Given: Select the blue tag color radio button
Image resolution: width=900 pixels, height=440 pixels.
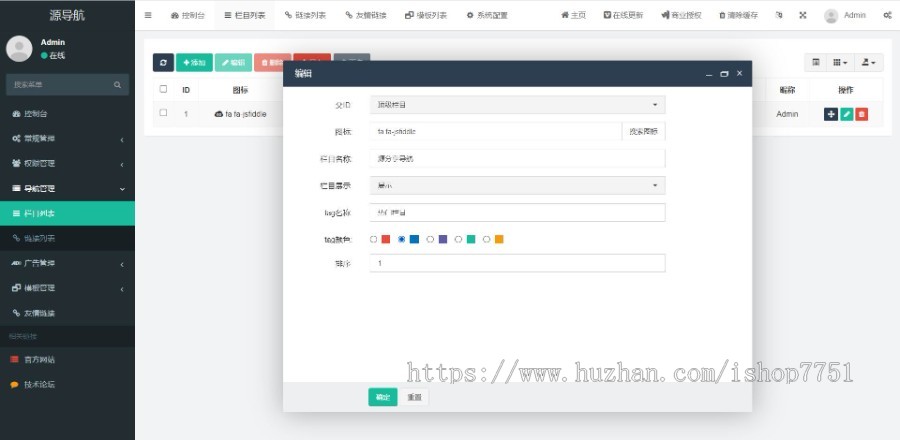Looking at the screenshot, I should [402, 239].
